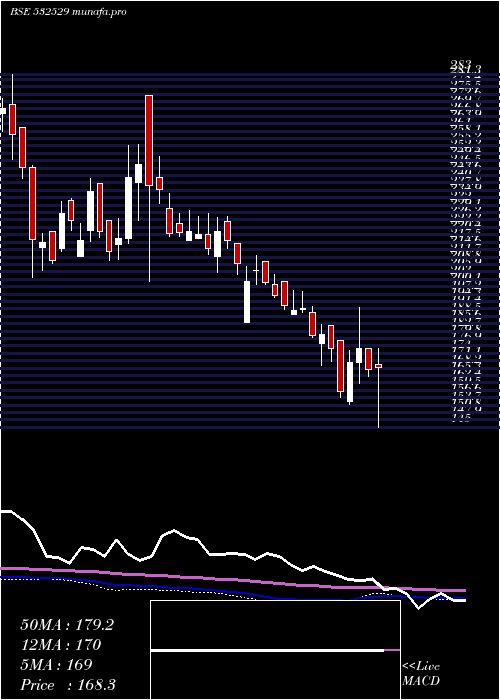Click the white MACD horizontal divider line
500x700 pixels.
tap(267, 650)
